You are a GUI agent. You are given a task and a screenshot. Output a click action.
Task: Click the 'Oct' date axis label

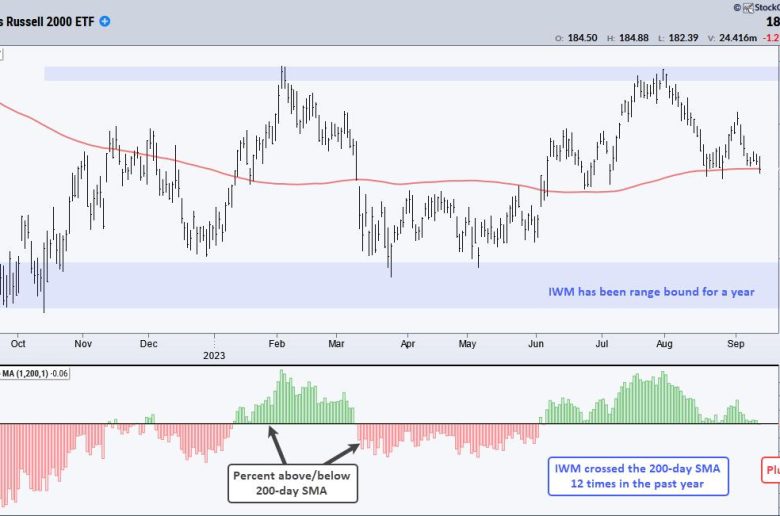pos(18,344)
